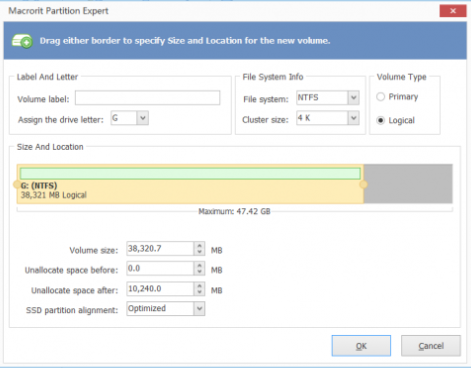Click the G: (NTFS) partition label
This screenshot has width=471, height=368.
39,186
